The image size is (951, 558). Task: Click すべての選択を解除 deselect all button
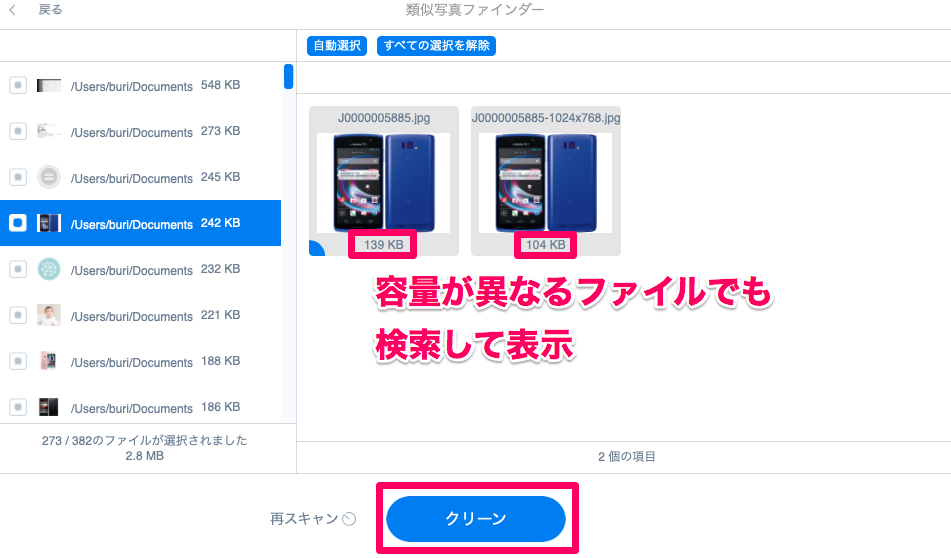click(436, 45)
